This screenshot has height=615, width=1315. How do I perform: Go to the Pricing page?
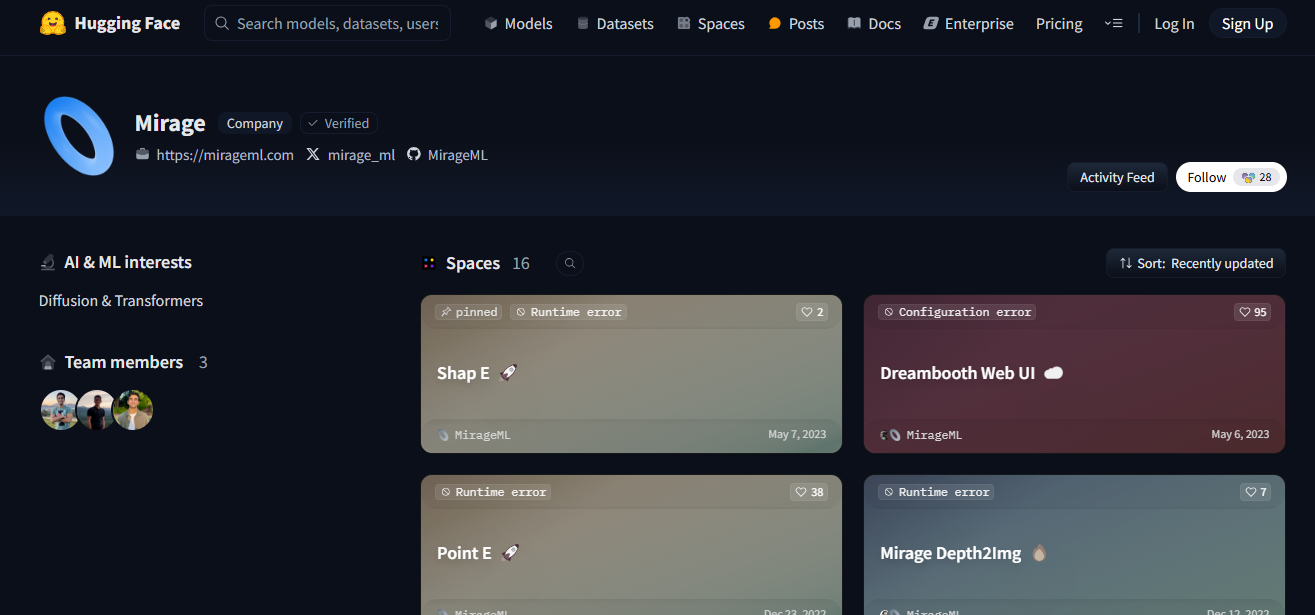pyautogui.click(x=1059, y=24)
